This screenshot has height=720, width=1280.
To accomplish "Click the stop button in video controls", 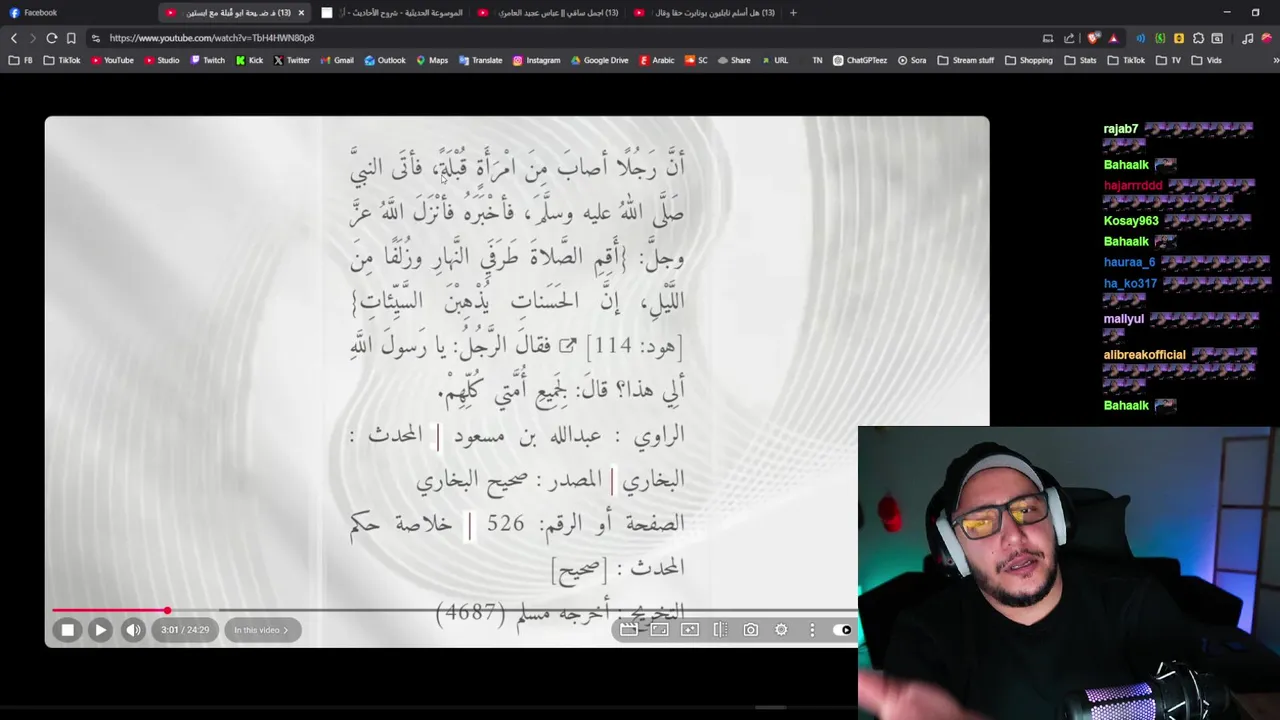I will click(x=67, y=630).
